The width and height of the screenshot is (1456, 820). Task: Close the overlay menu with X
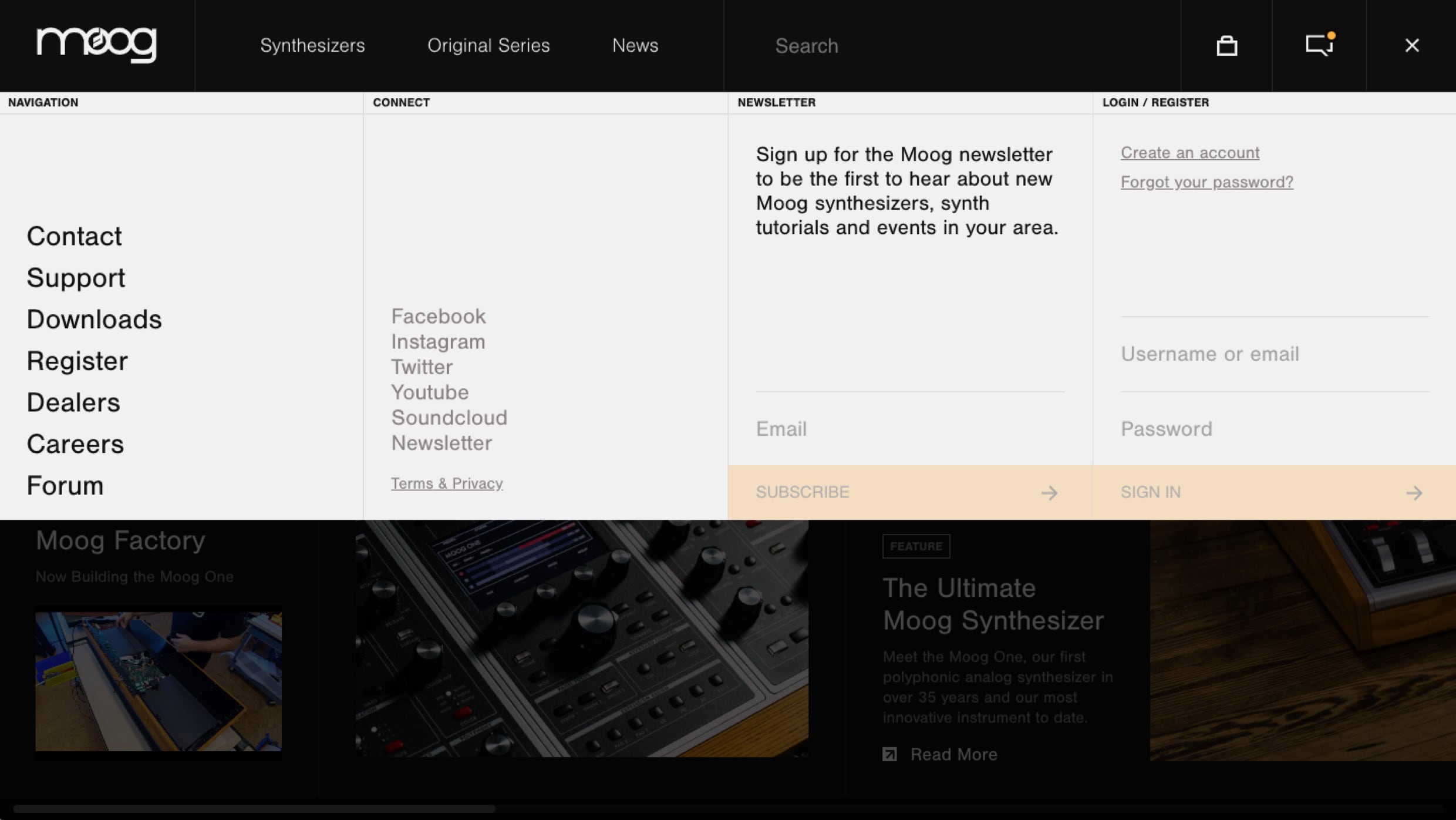click(1411, 45)
